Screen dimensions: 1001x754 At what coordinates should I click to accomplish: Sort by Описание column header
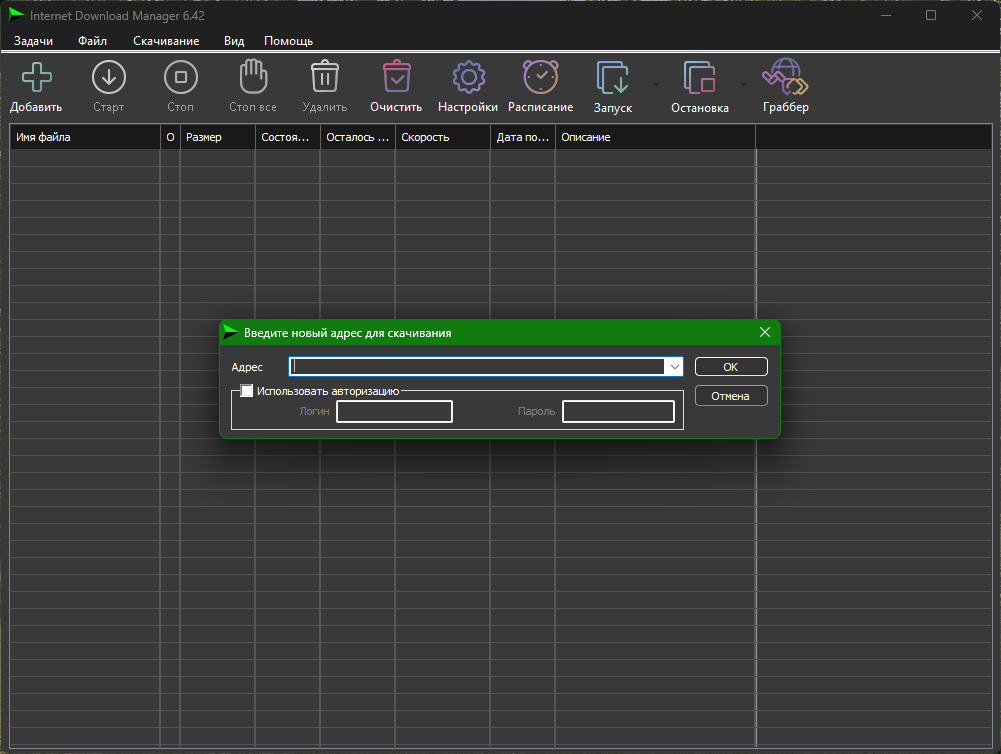[x=656, y=137]
